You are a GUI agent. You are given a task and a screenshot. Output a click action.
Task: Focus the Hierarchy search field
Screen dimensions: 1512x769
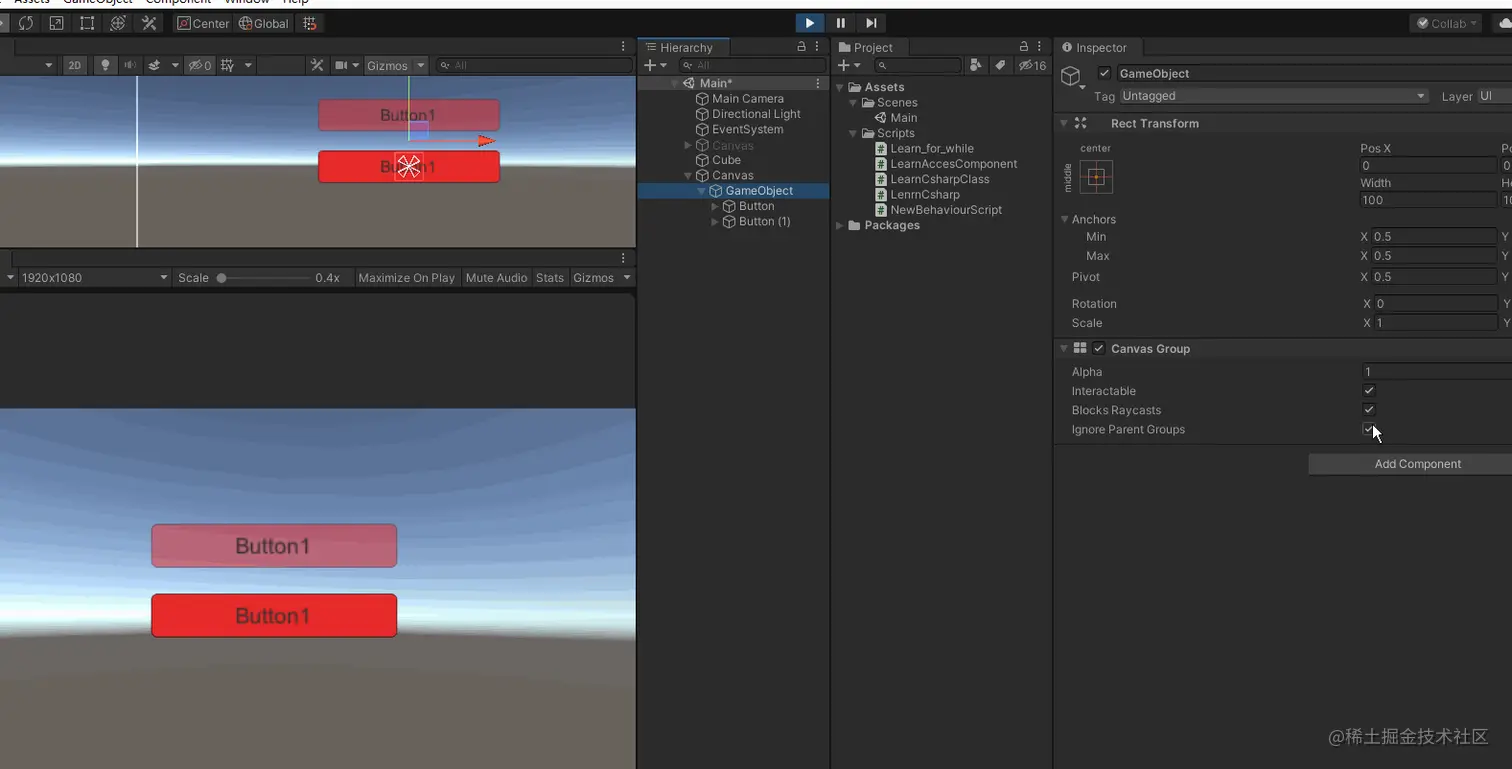[x=753, y=65]
